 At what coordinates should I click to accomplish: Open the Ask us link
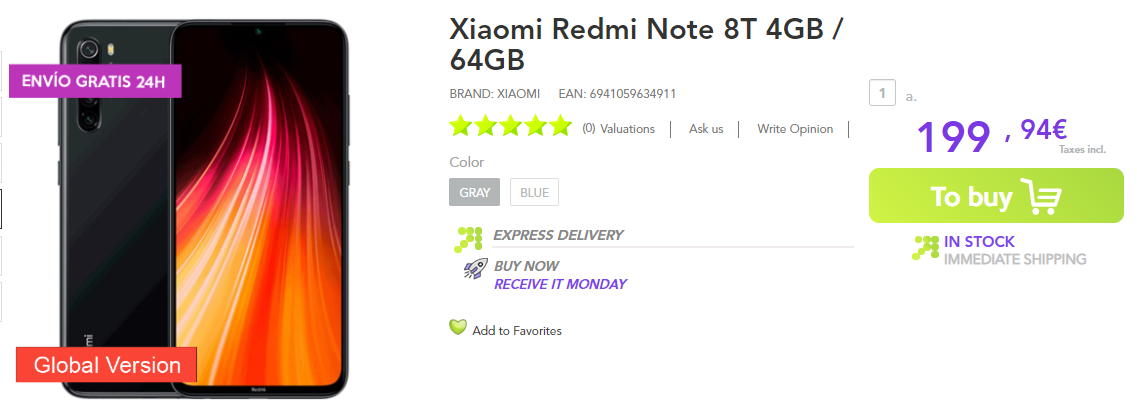pyautogui.click(x=706, y=129)
